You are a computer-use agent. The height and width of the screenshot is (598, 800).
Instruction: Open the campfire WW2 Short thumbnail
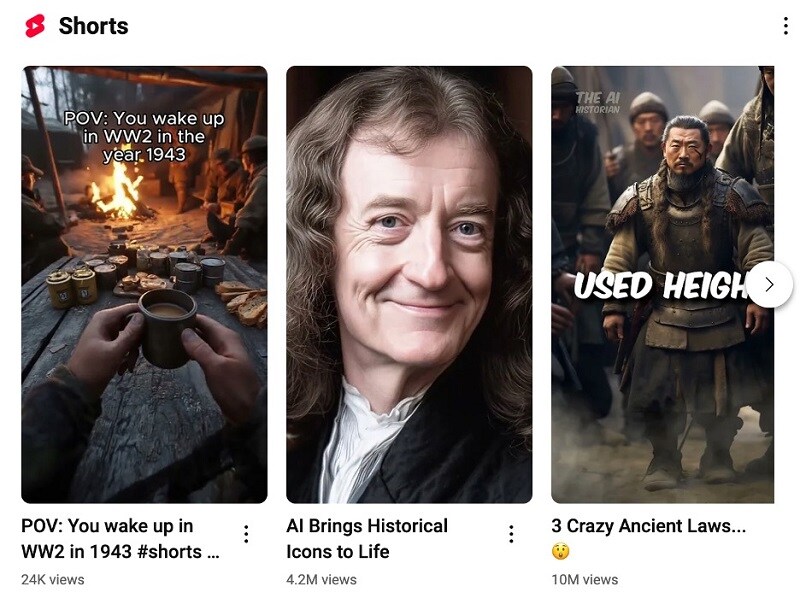click(x=144, y=285)
